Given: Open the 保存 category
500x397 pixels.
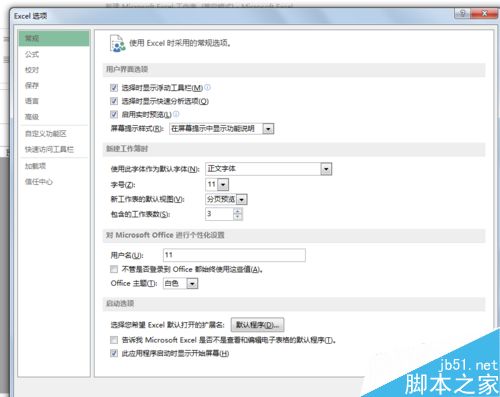Looking at the screenshot, I should point(54,86).
